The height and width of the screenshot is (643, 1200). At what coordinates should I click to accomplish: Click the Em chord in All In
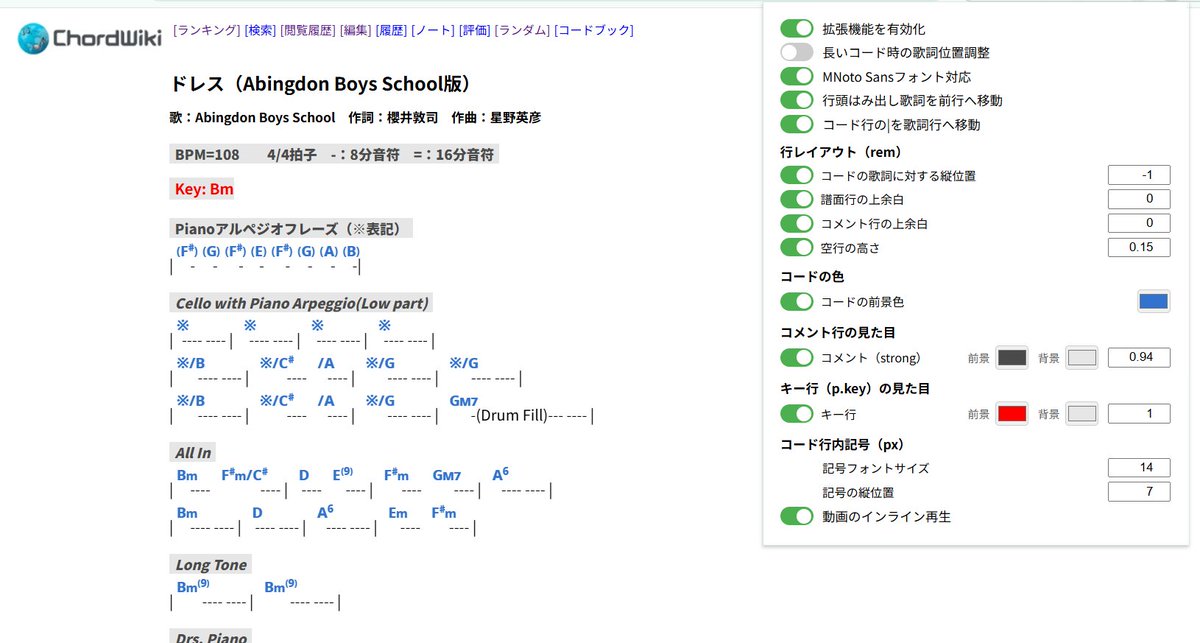tap(398, 513)
